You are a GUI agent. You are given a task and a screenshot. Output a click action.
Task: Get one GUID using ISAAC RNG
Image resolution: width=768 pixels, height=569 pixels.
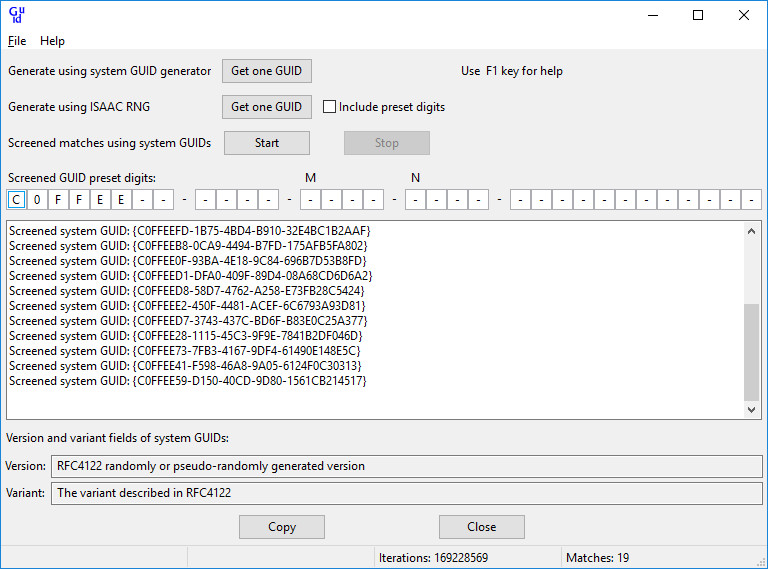(267, 107)
